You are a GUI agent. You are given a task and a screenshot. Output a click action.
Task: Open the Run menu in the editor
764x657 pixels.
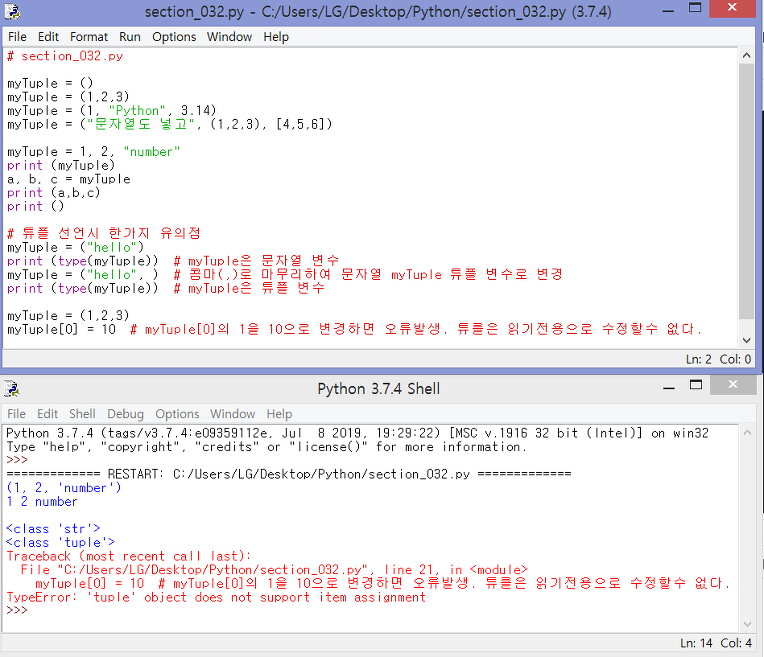pyautogui.click(x=130, y=37)
